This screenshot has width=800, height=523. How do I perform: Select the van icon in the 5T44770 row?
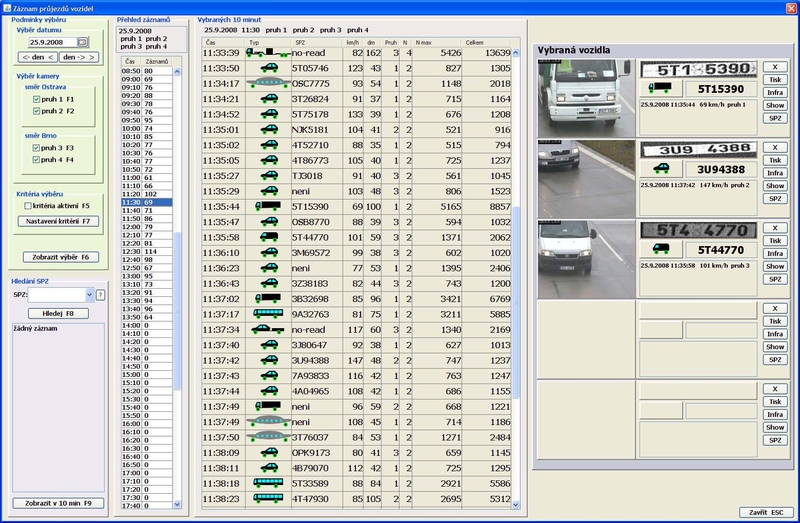click(x=267, y=236)
